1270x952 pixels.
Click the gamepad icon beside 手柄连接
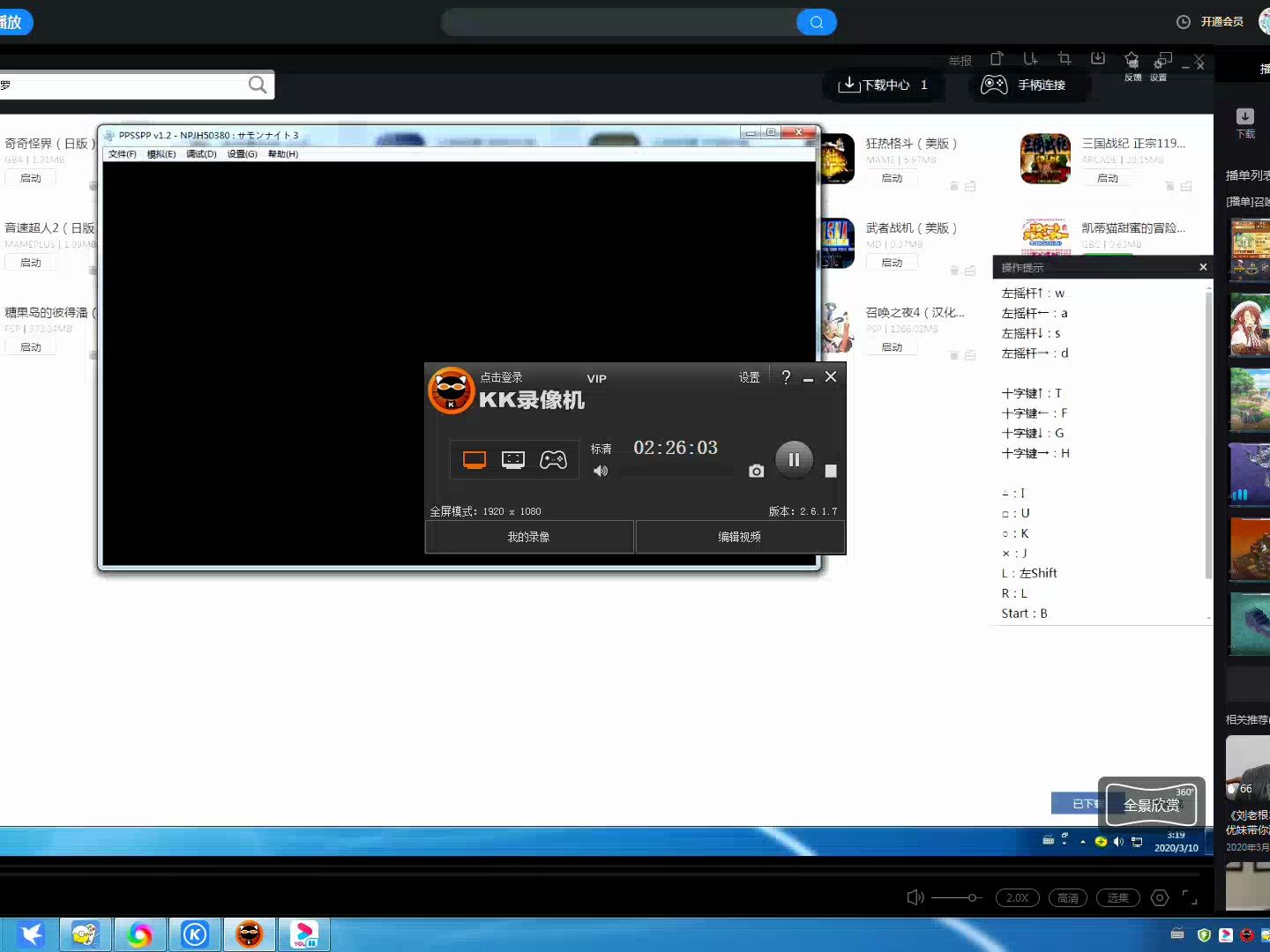point(994,85)
